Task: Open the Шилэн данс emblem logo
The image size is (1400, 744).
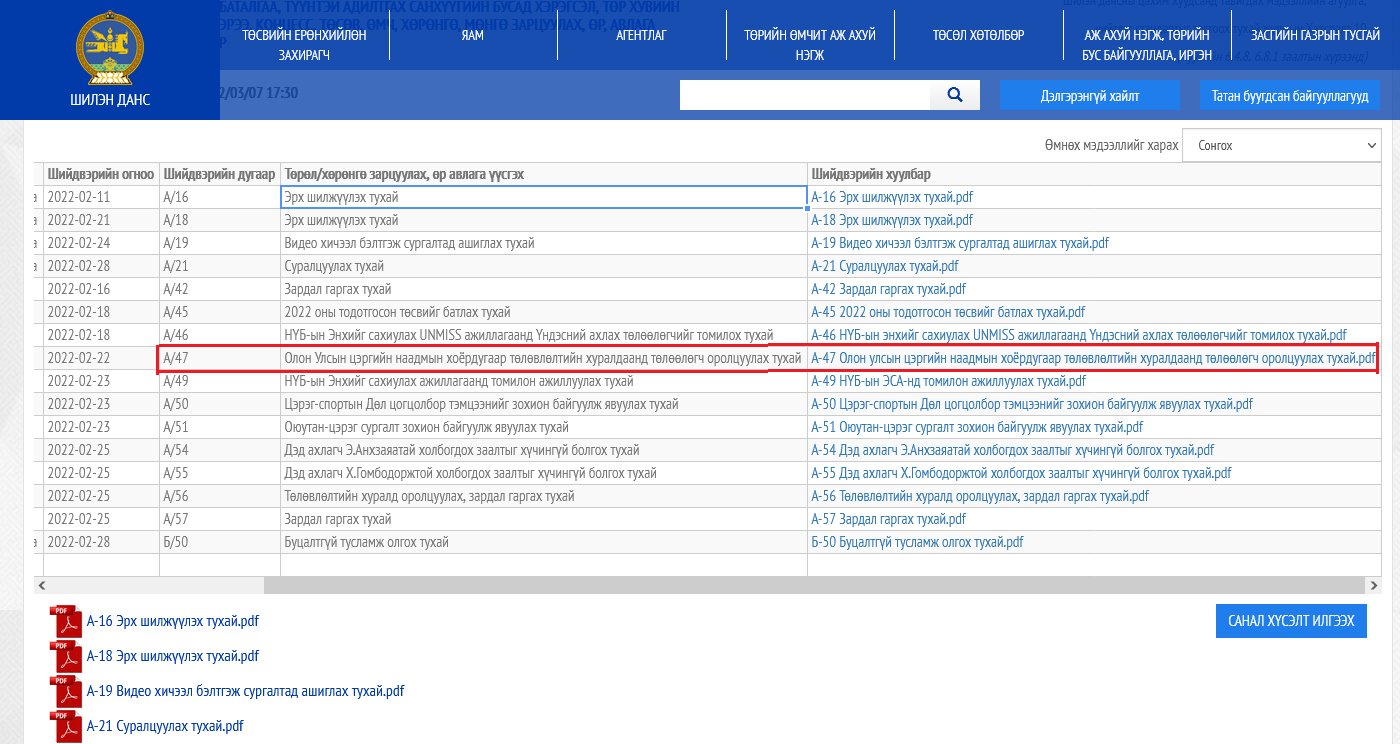Action: click(109, 50)
